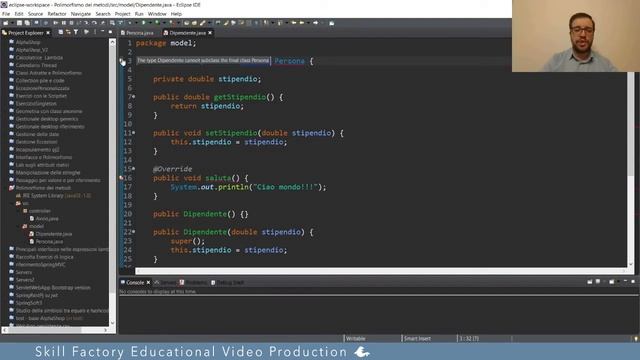
Task: Open the Run menu
Action: pyautogui.click(x=139, y=14)
